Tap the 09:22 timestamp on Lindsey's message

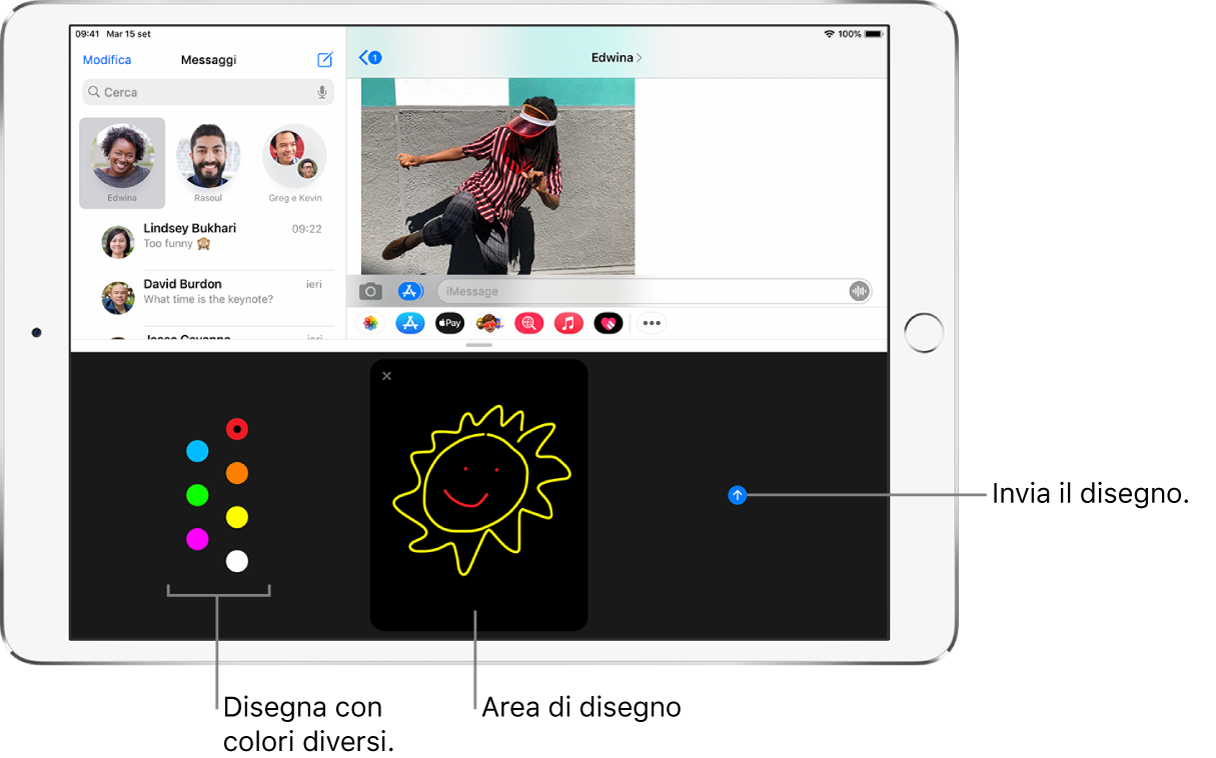click(307, 229)
